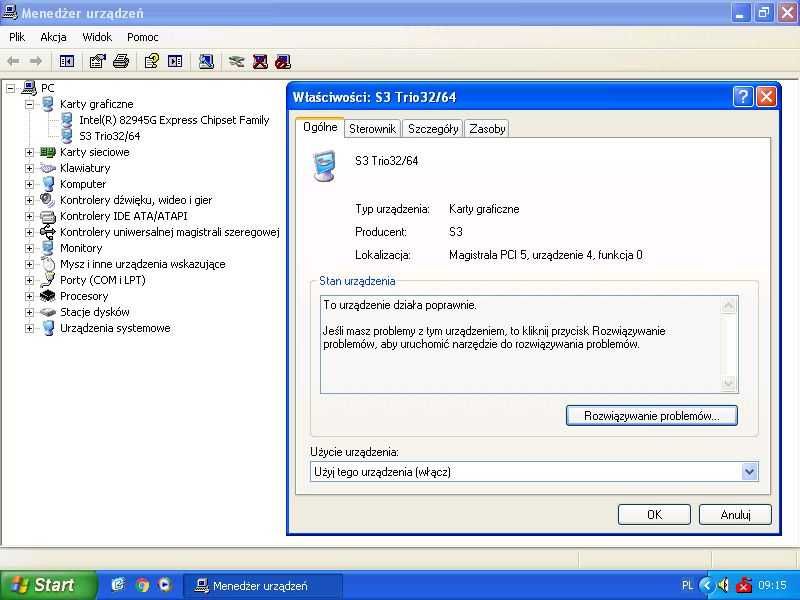800x600 pixels.
Task: Click the PL language indicator
Action: pyautogui.click(x=687, y=585)
